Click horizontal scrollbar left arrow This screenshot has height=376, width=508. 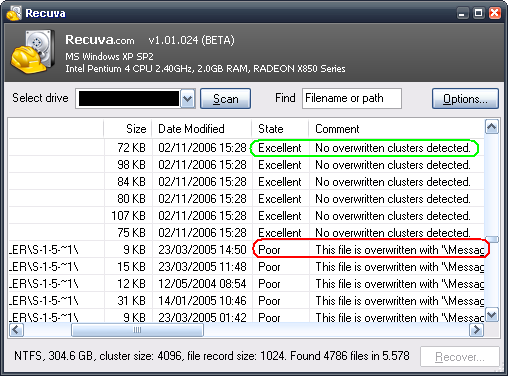pyautogui.click(x=16, y=330)
